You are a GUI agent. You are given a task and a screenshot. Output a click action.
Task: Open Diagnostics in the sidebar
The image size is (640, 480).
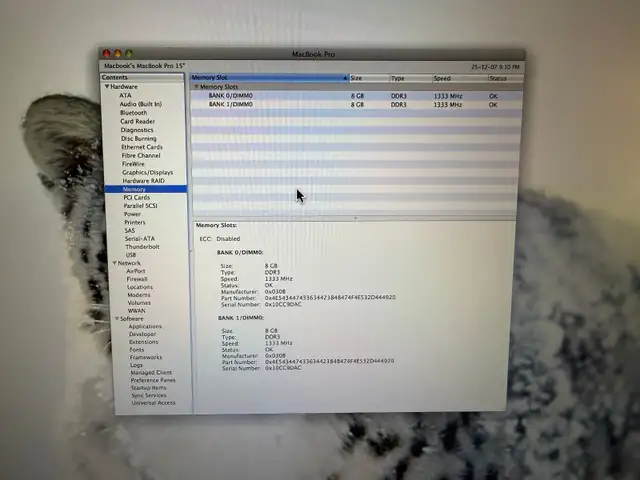coord(137,130)
